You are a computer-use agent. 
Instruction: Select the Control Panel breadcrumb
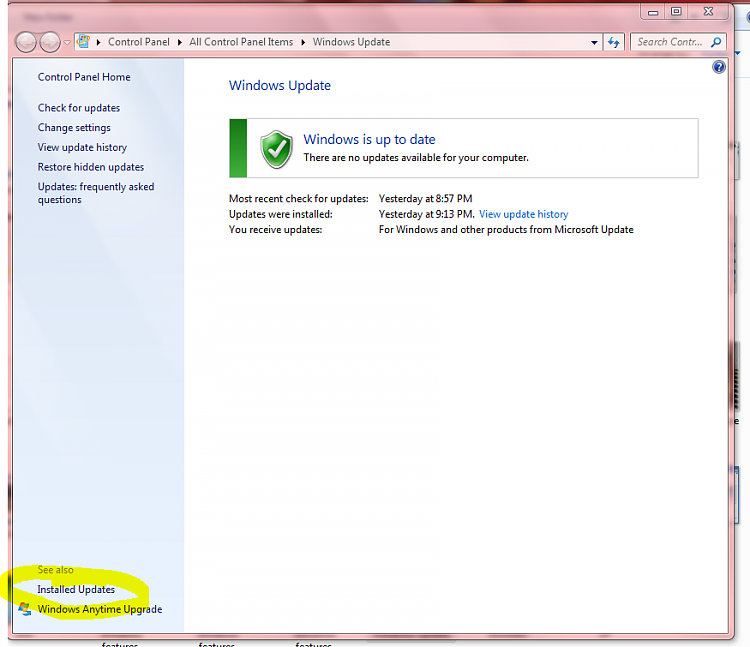[139, 42]
